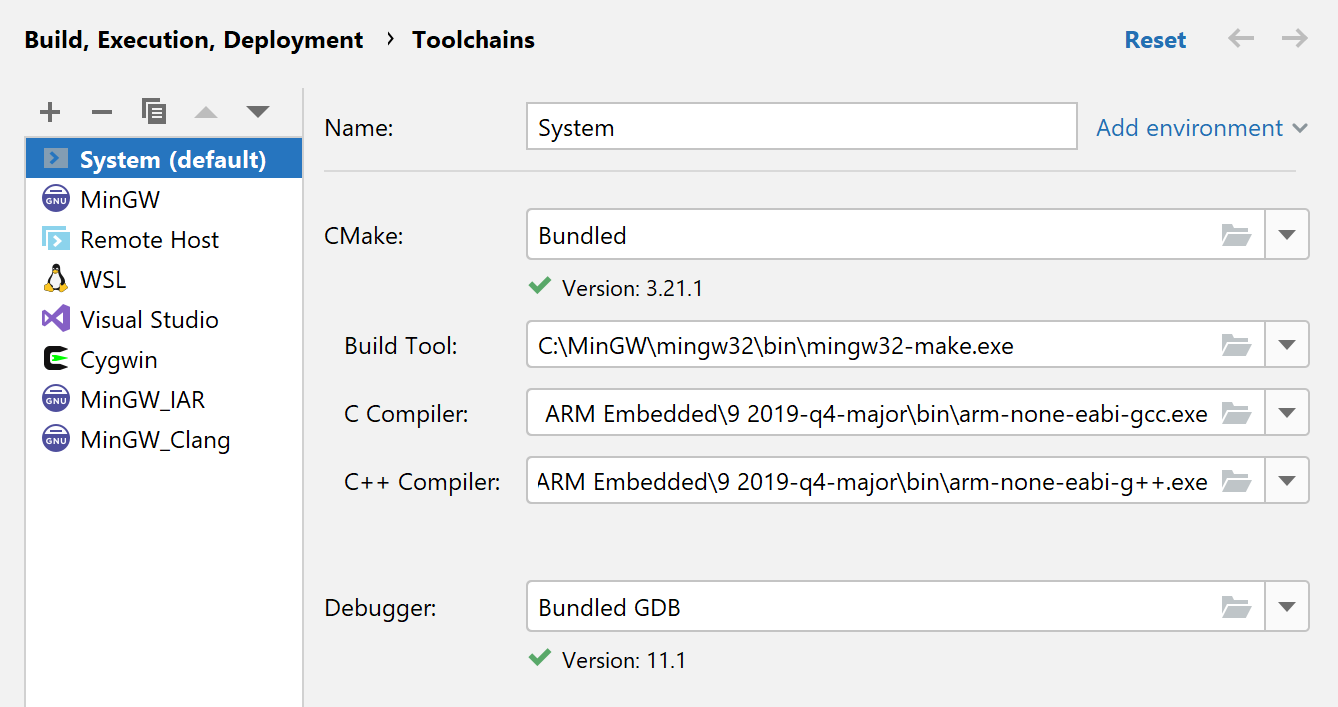Expand the CMake selection dropdown

(1288, 234)
